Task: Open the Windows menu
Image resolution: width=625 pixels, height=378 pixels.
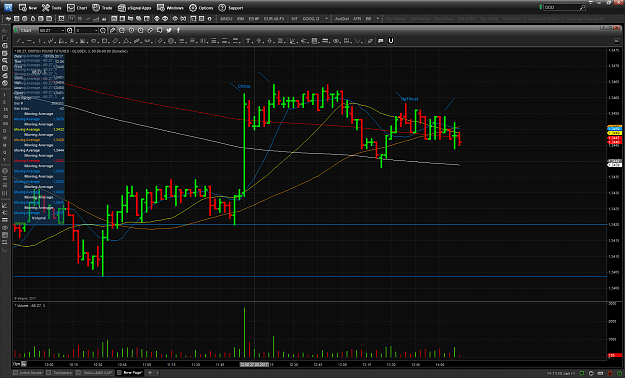Action: pyautogui.click(x=170, y=8)
